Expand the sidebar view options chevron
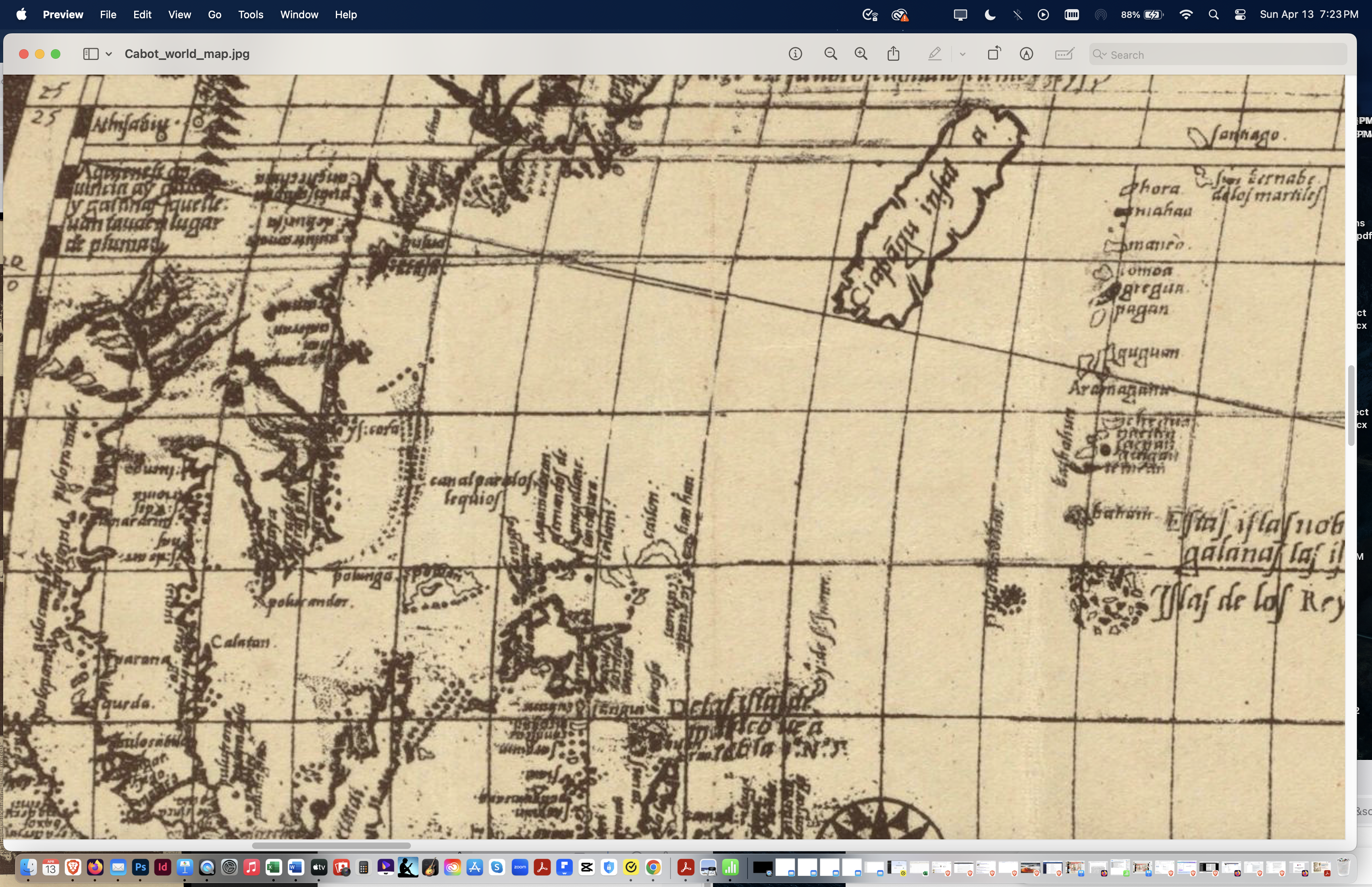 click(108, 54)
